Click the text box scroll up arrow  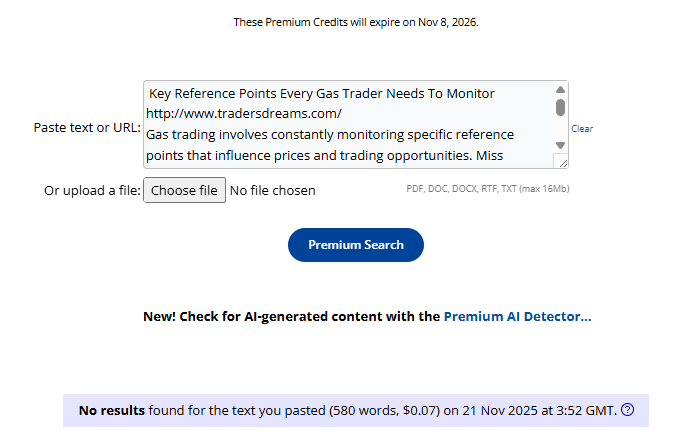coord(560,90)
